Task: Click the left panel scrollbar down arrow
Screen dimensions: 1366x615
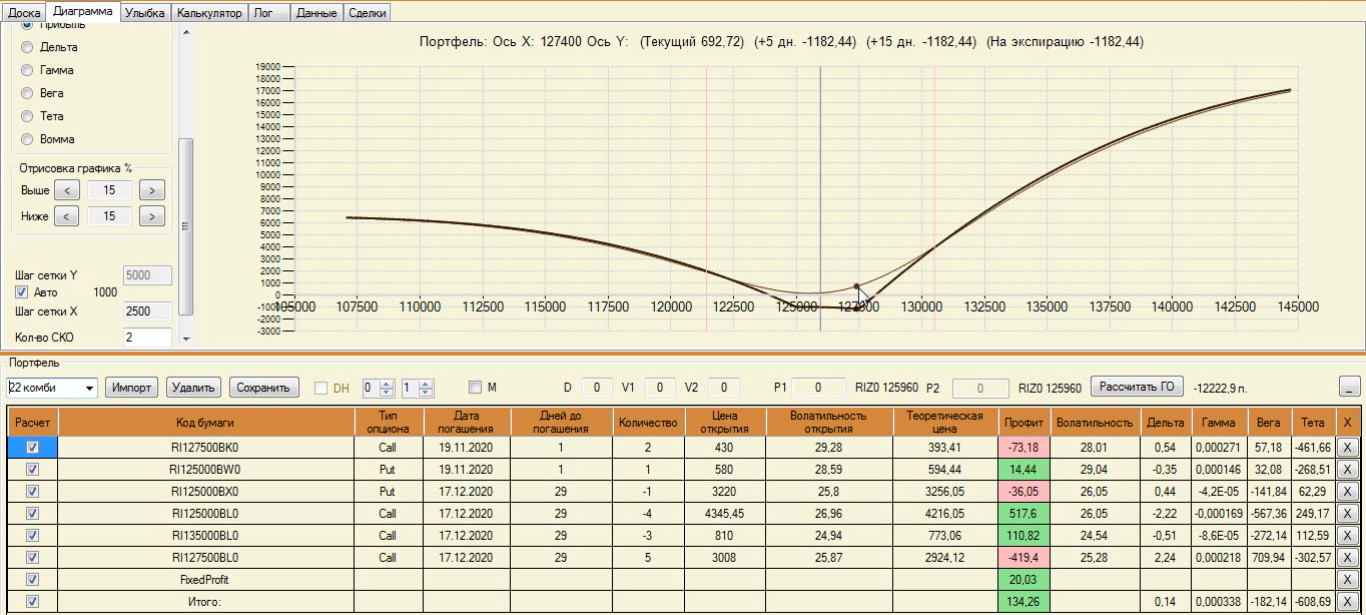Action: (x=186, y=339)
